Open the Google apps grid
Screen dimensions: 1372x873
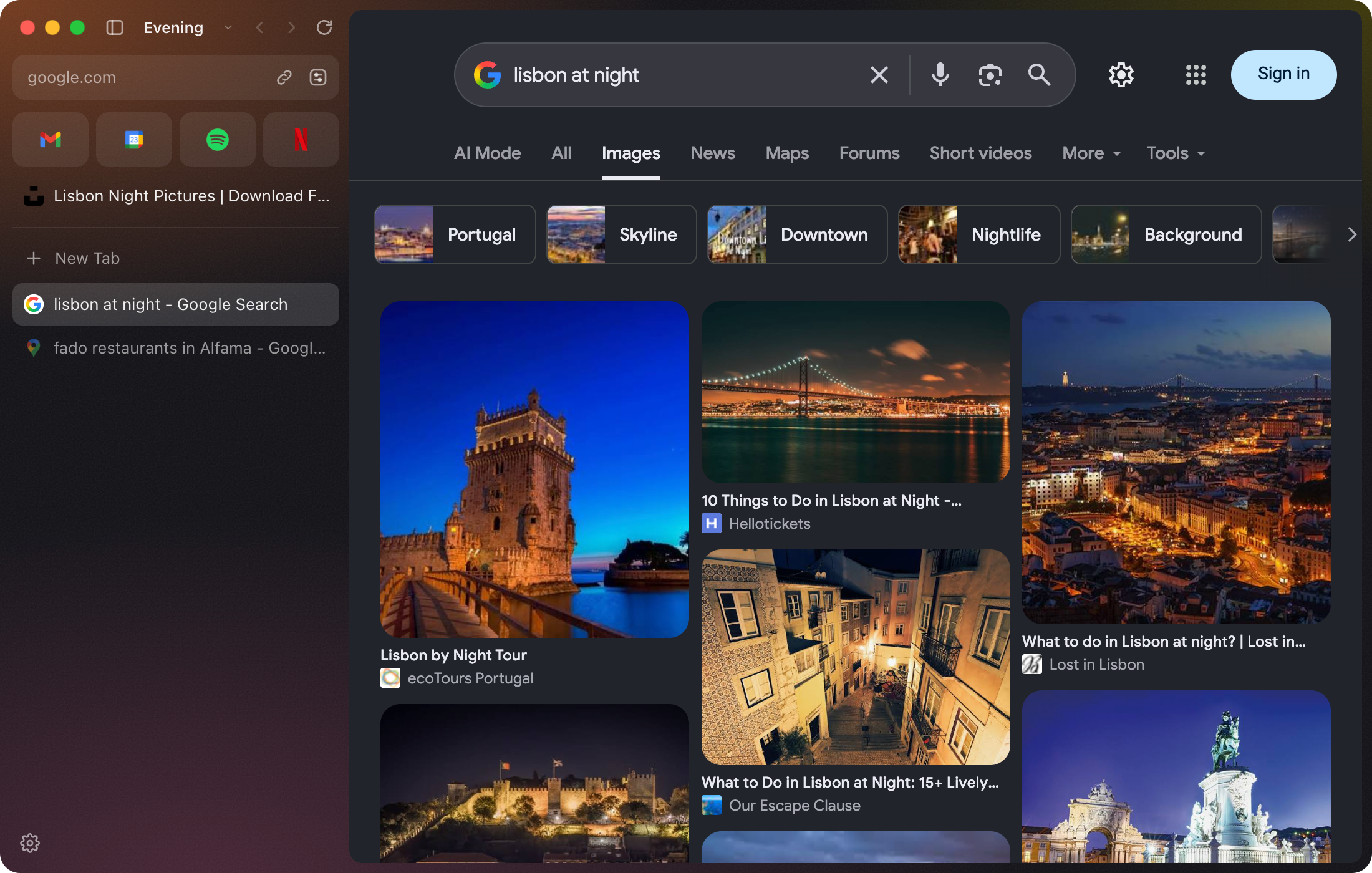(x=1196, y=75)
